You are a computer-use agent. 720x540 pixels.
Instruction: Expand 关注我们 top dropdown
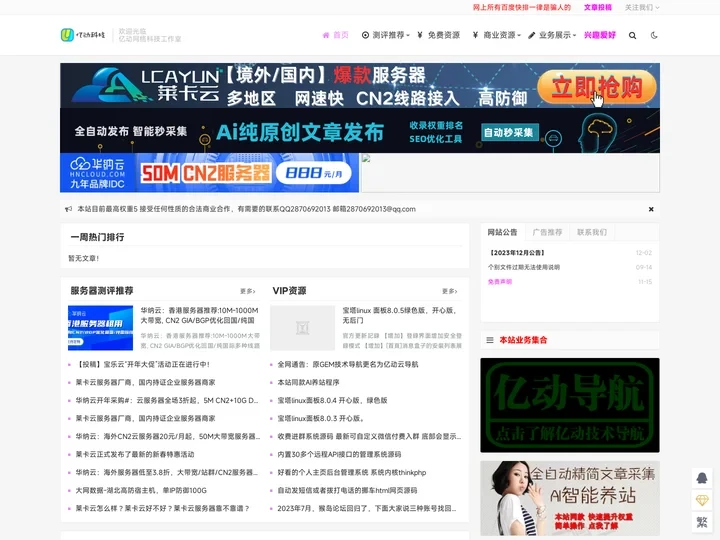pos(642,7)
